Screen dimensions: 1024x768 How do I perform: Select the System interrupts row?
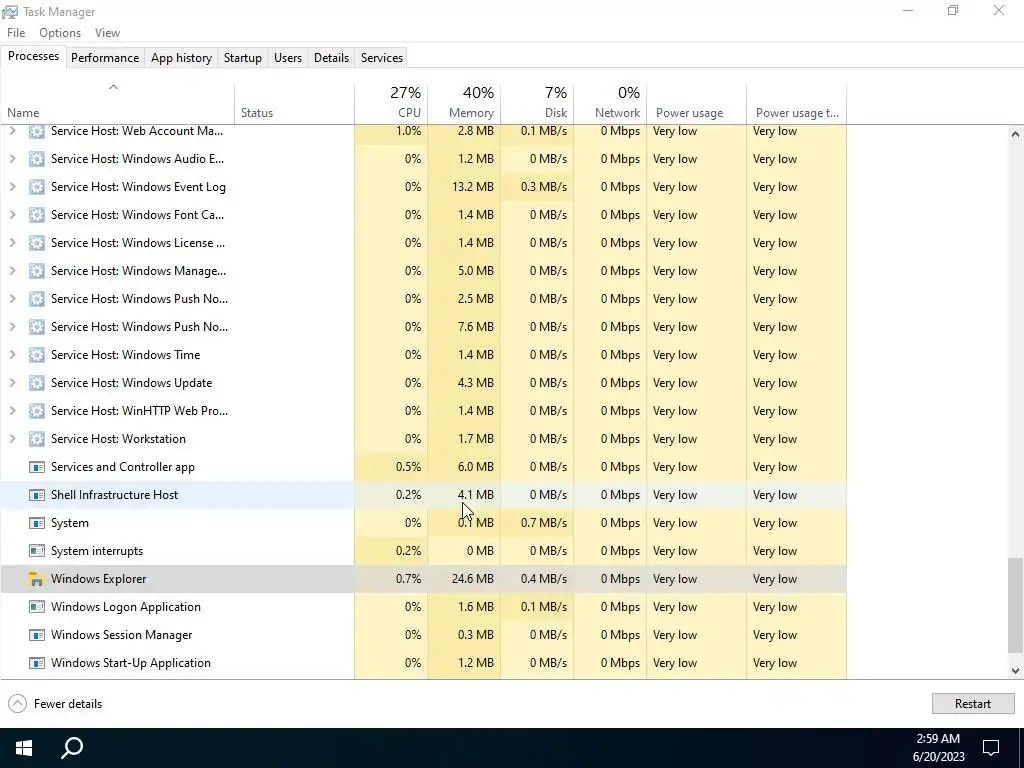click(423, 551)
